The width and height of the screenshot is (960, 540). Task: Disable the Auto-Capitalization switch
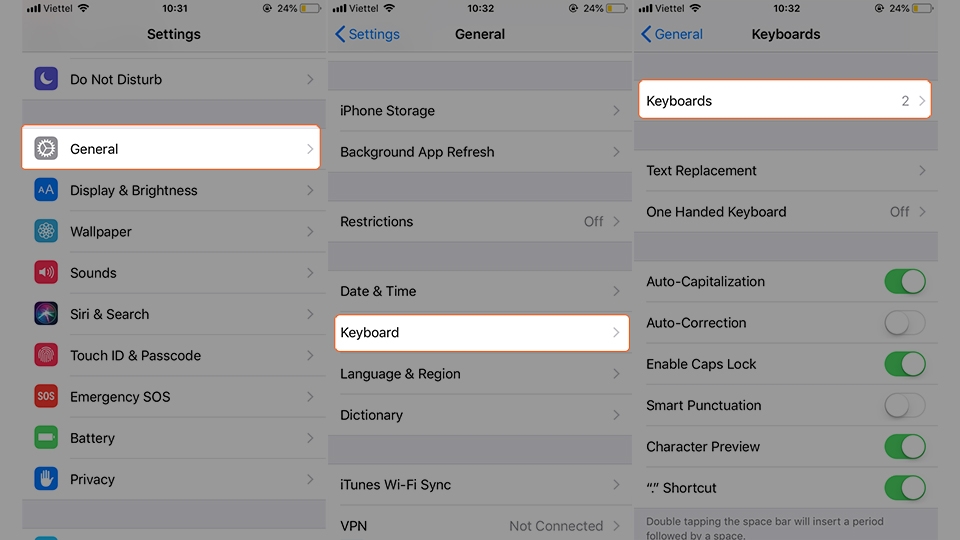click(905, 282)
